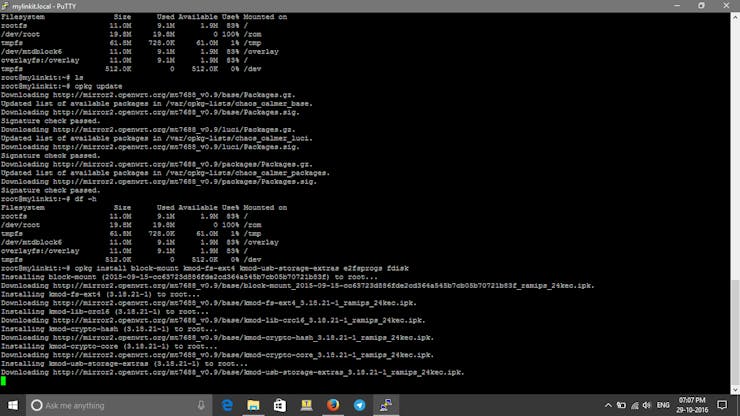Open the Windows Store taskbar icon
This screenshot has height=416, width=740.
280,405
